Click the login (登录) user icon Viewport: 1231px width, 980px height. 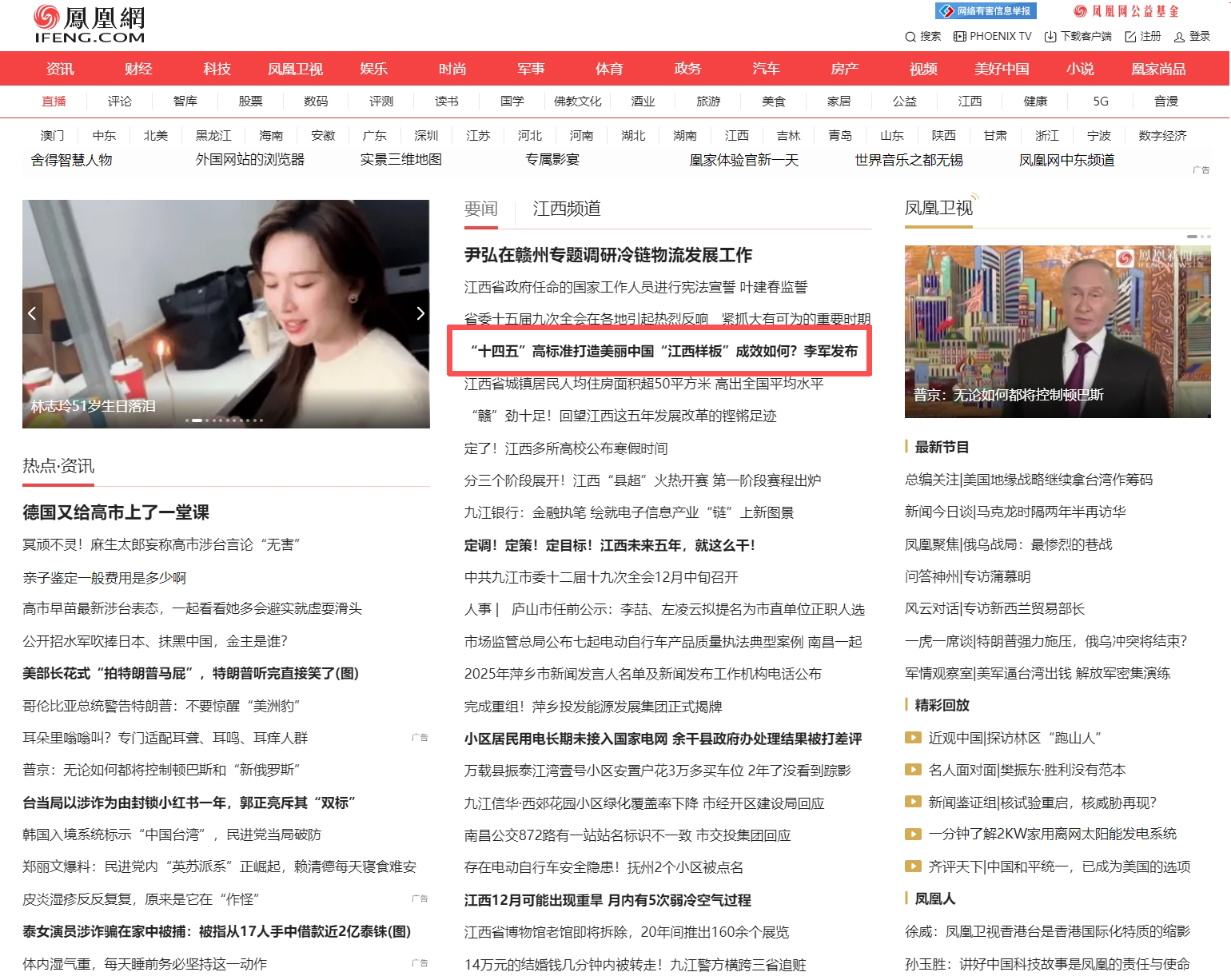1179,37
